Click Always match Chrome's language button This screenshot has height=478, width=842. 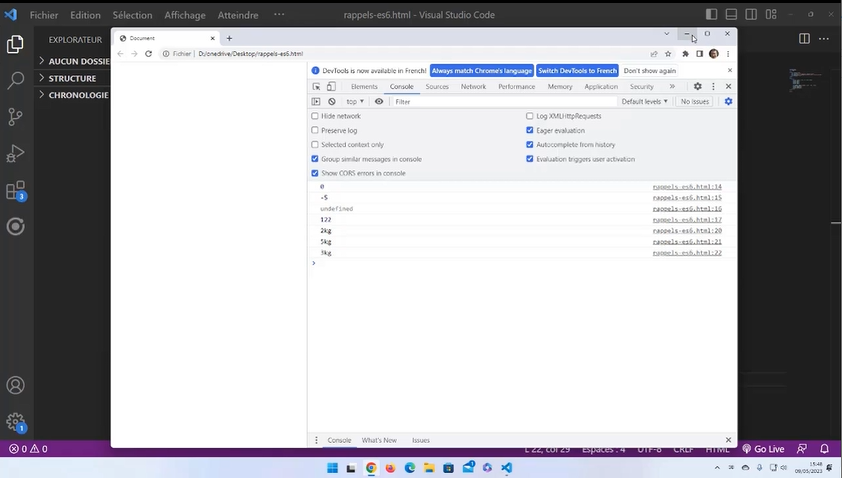(x=482, y=71)
